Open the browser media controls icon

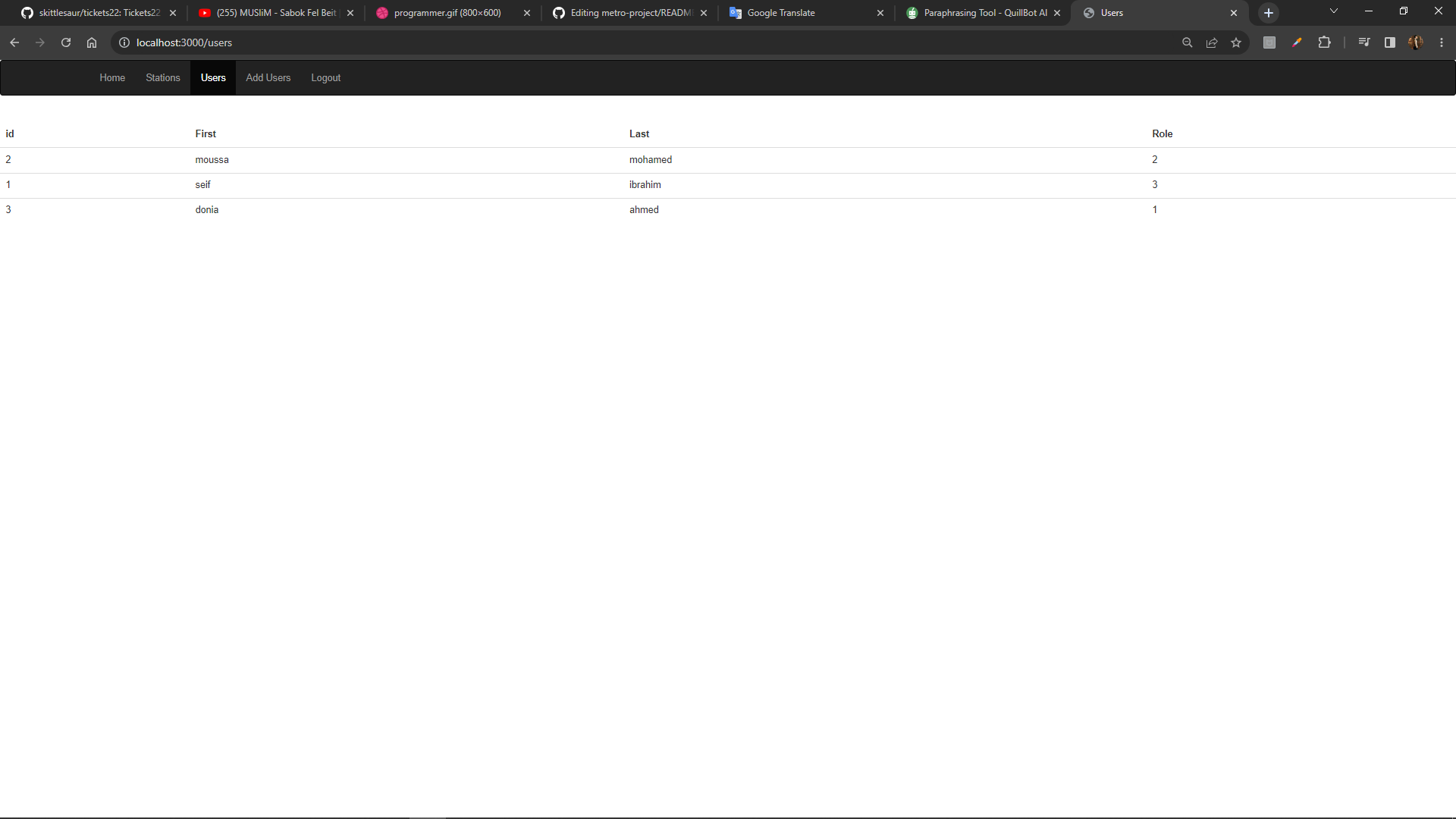pos(1363,42)
